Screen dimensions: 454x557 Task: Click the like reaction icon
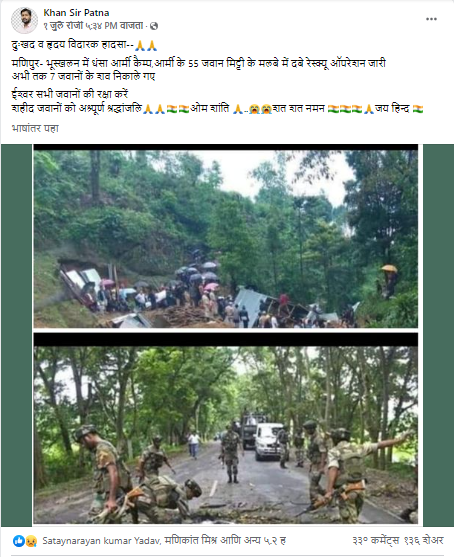(x=18, y=541)
